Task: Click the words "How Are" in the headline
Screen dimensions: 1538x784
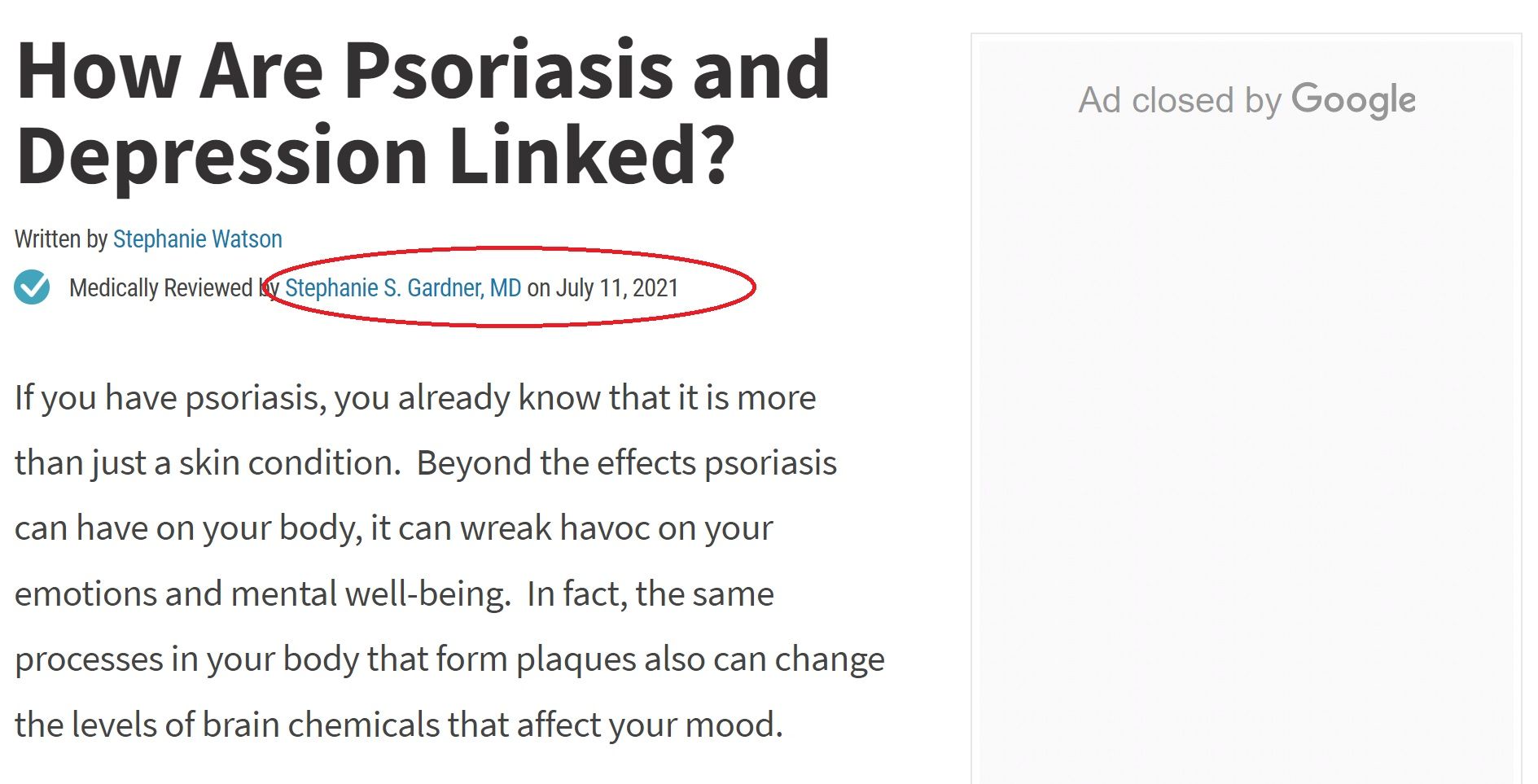Action: [x=169, y=71]
